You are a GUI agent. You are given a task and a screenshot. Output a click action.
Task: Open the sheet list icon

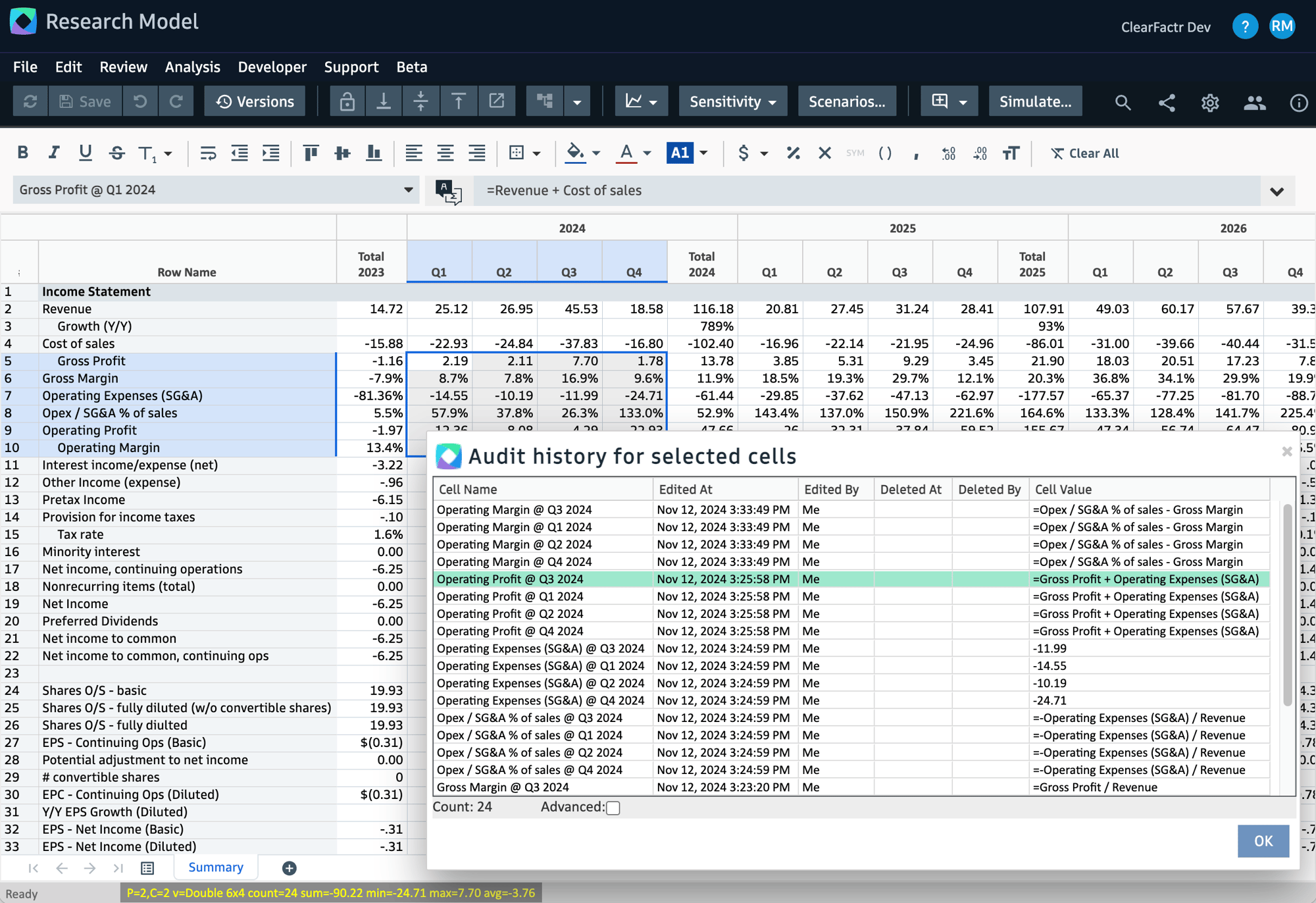[x=147, y=868]
